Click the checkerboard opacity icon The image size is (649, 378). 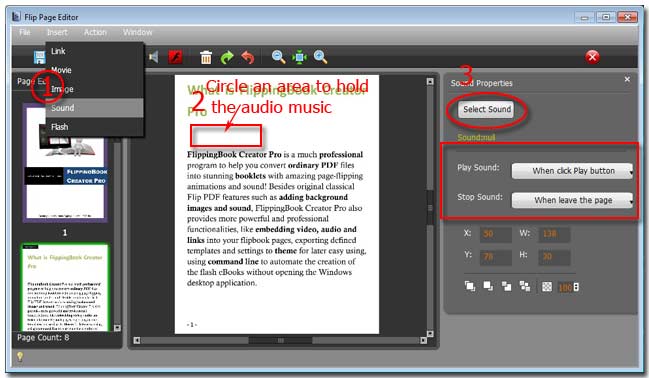coord(547,287)
